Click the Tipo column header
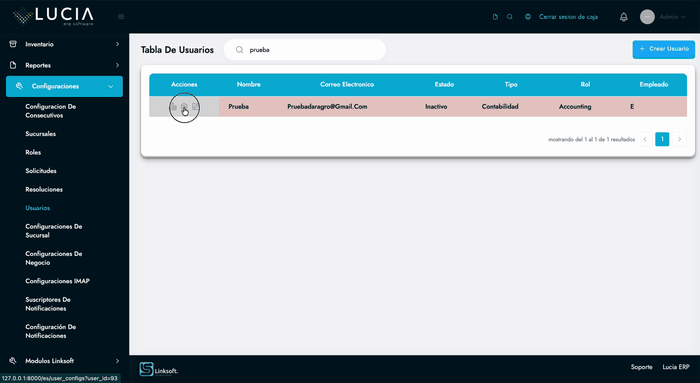Screen dimensions: 700x383 click(511, 84)
